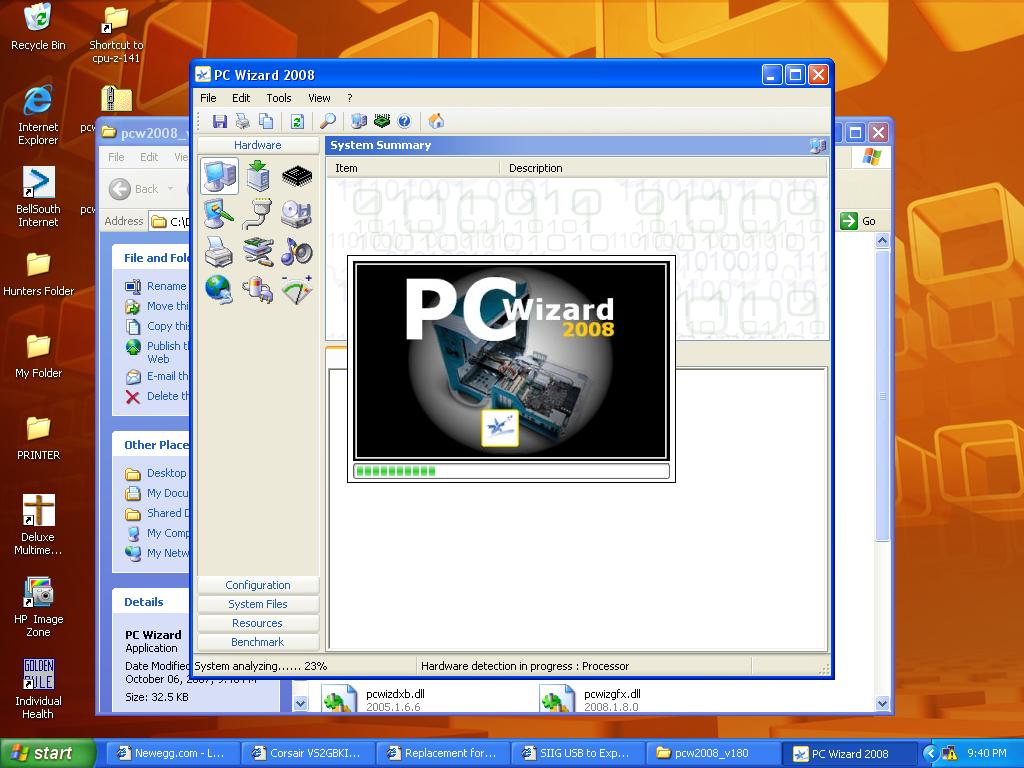
Task: Select the Devices scanner and mouse icon
Action: [259, 252]
